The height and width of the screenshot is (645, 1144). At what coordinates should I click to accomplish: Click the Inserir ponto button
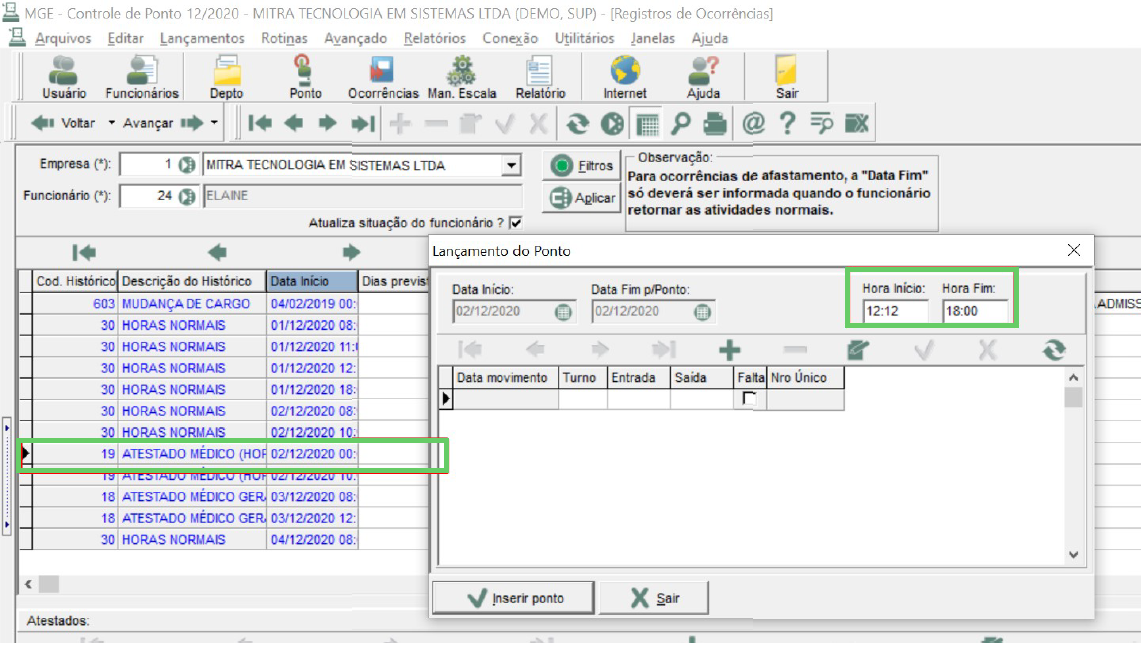tap(514, 598)
